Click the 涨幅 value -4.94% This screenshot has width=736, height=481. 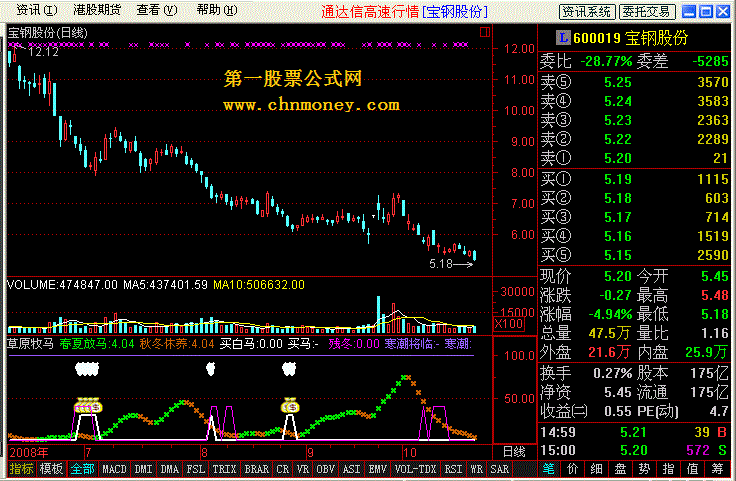click(610, 314)
